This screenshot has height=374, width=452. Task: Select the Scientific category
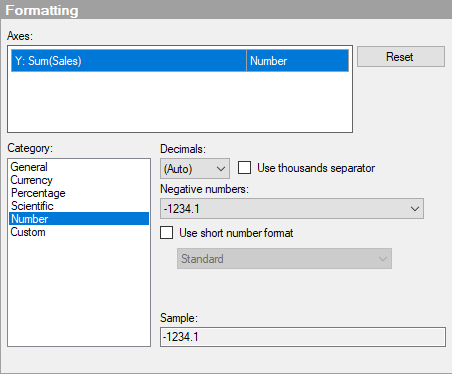tap(32, 206)
